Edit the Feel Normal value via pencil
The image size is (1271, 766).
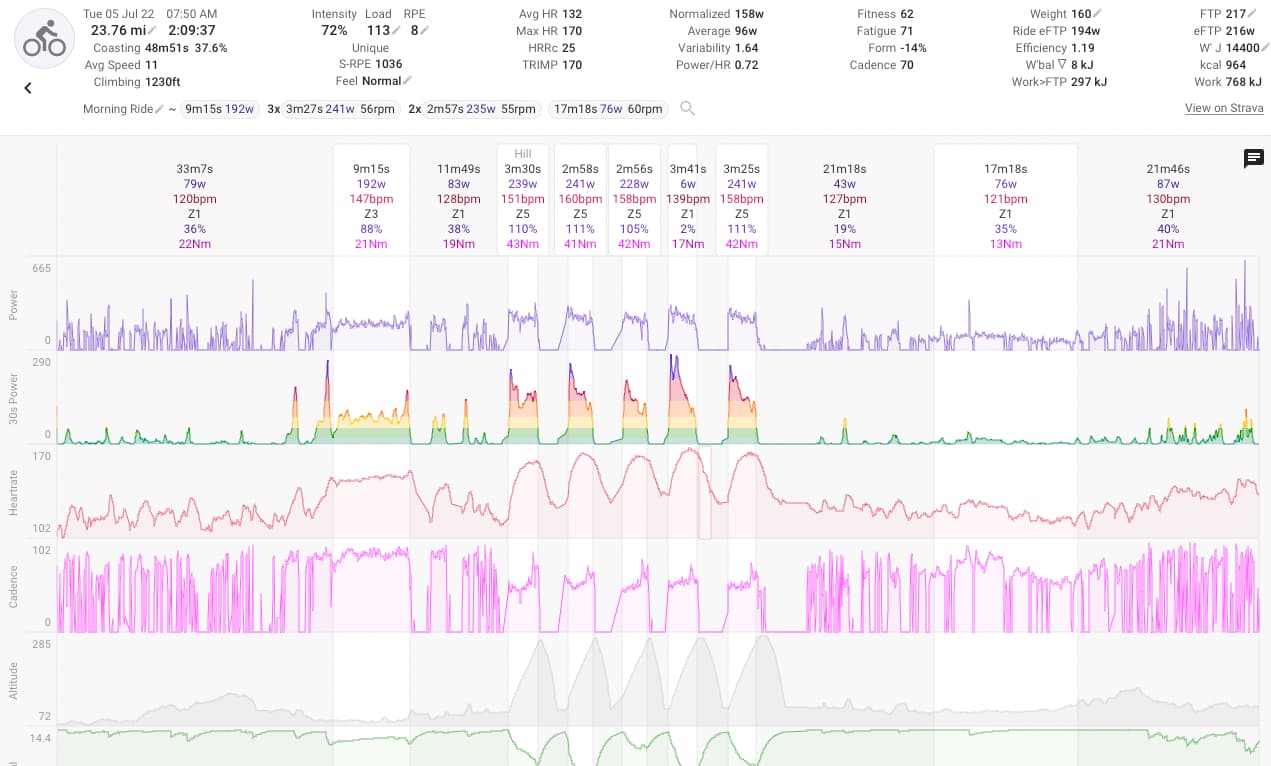407,81
